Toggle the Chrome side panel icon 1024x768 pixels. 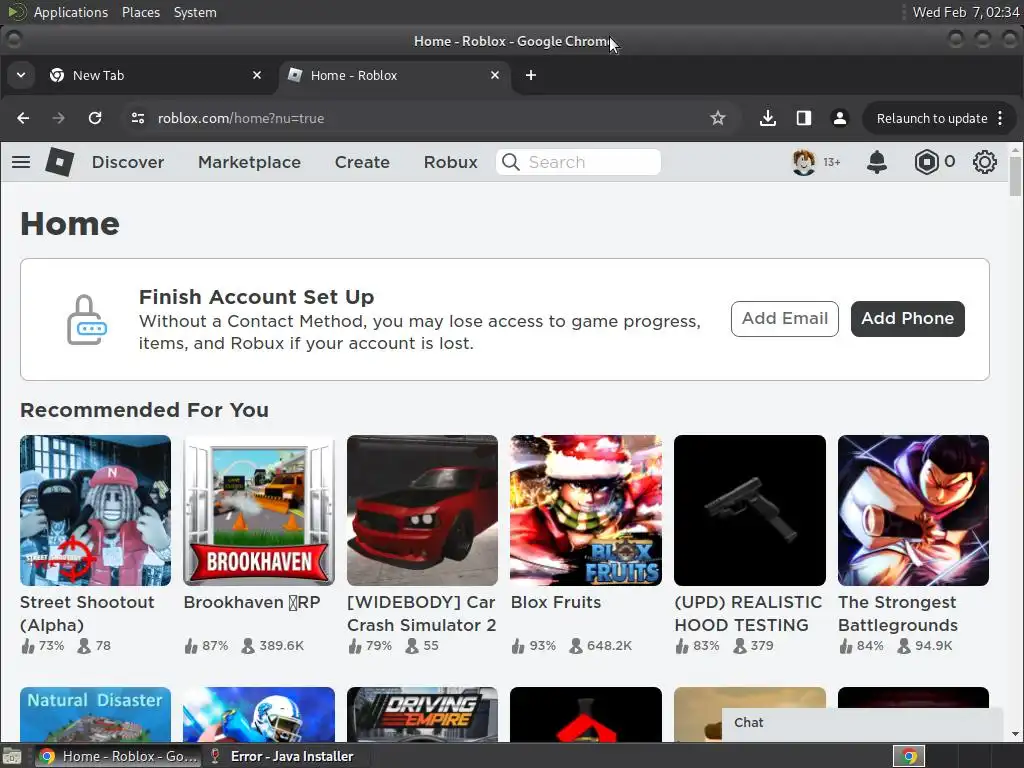804,118
